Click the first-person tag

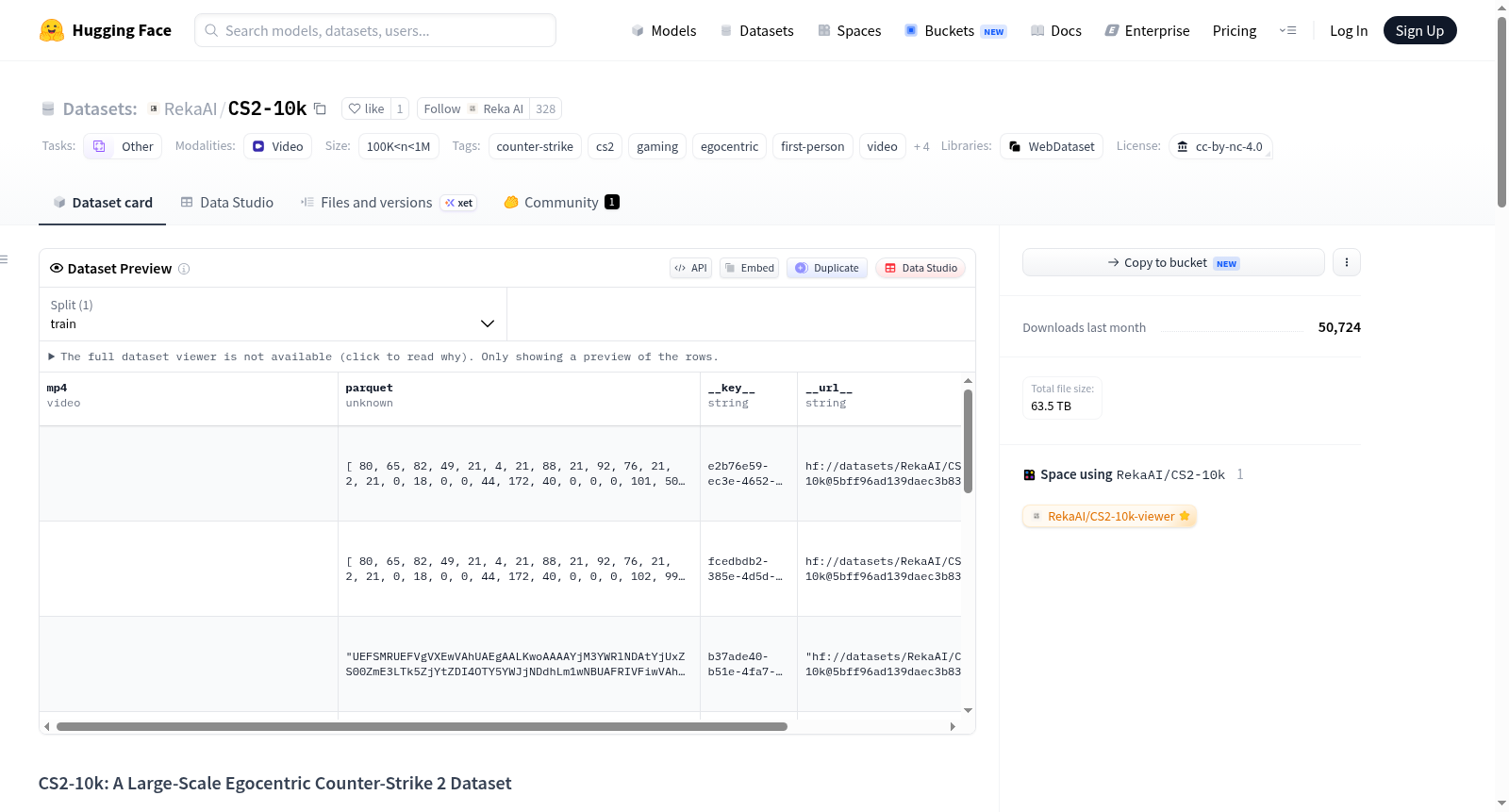click(812, 146)
